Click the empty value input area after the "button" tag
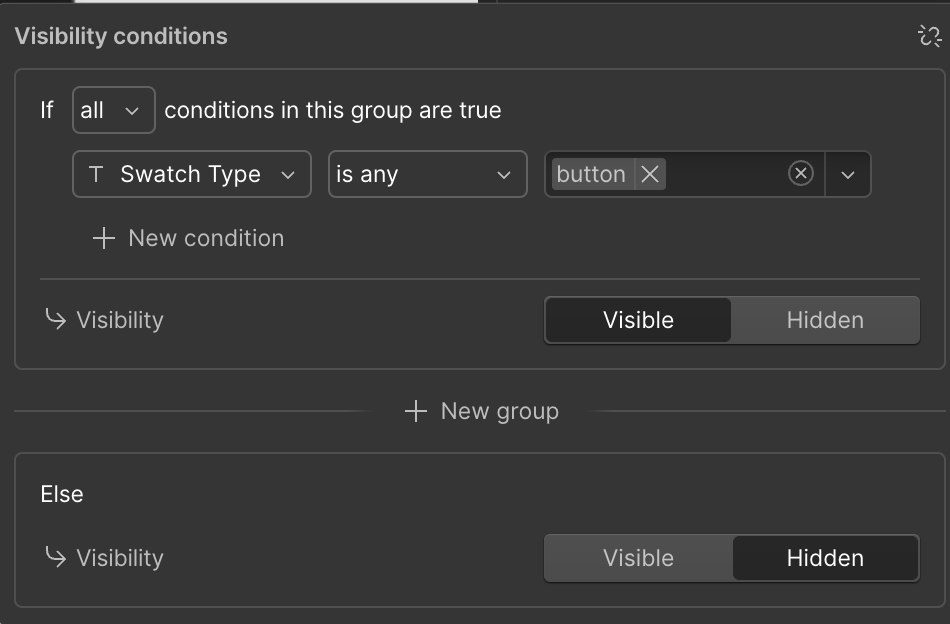950x624 pixels. pos(724,174)
